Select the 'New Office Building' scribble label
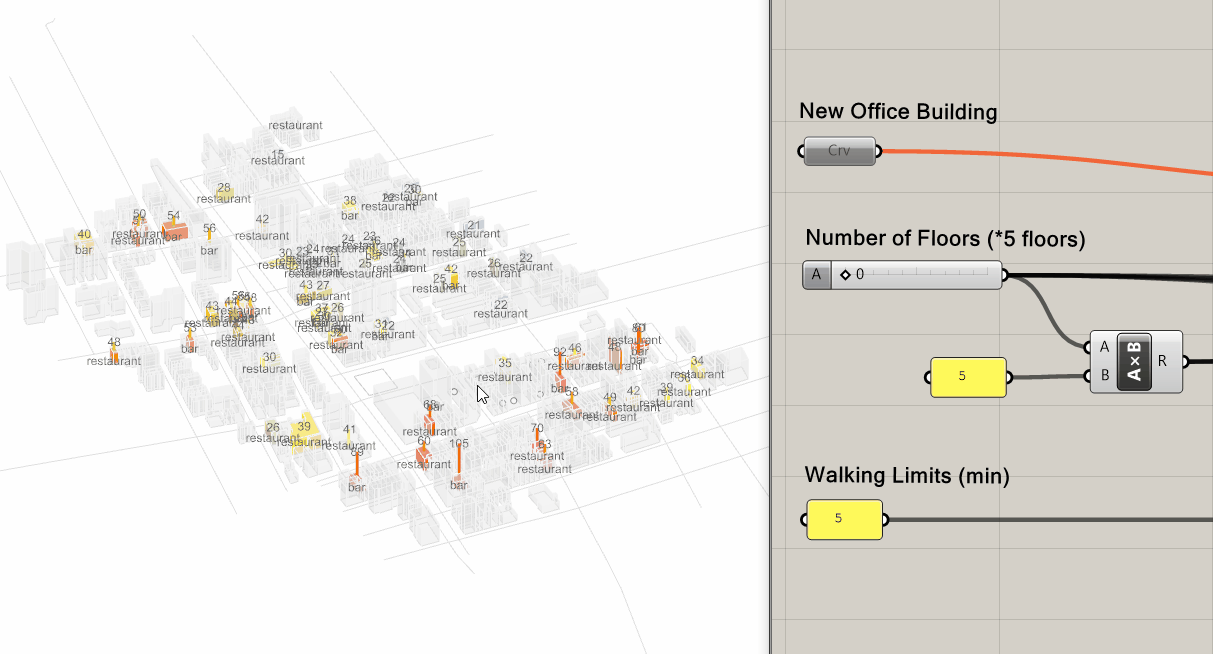 (x=898, y=111)
